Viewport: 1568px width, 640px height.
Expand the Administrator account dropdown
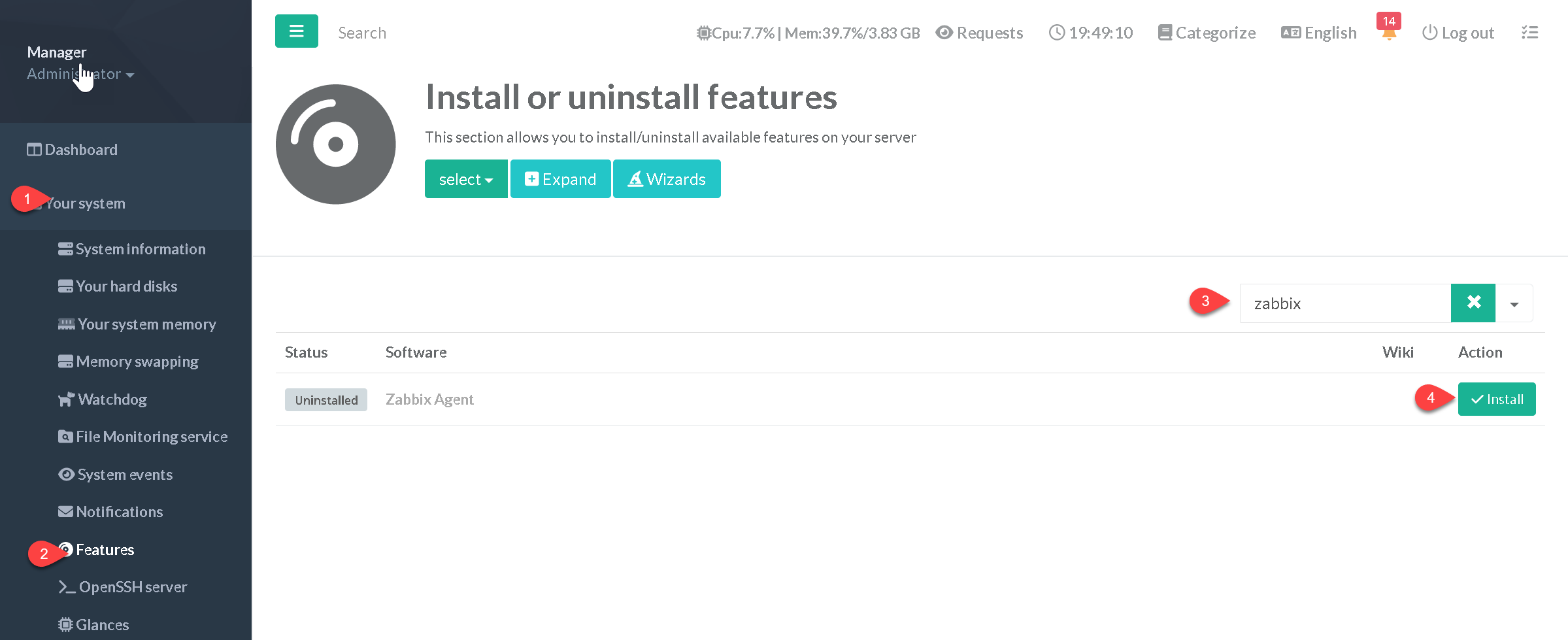pos(80,75)
